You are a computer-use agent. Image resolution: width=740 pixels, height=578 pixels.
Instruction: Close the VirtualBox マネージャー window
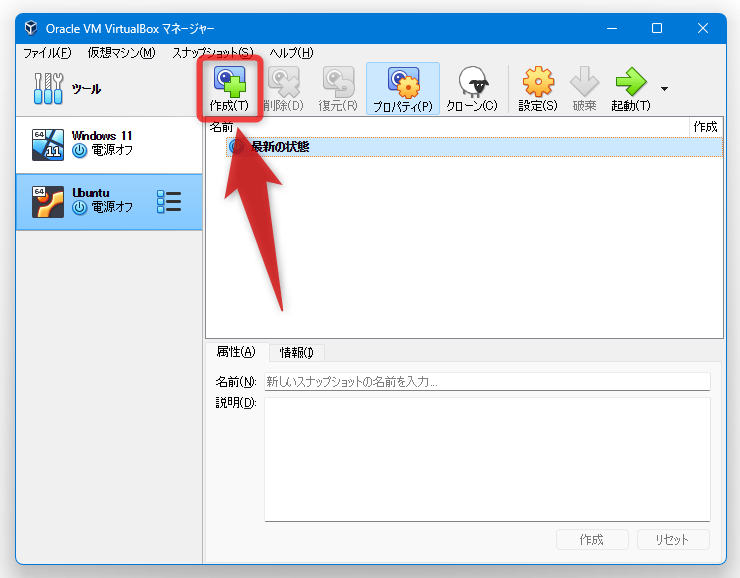[x=703, y=28]
